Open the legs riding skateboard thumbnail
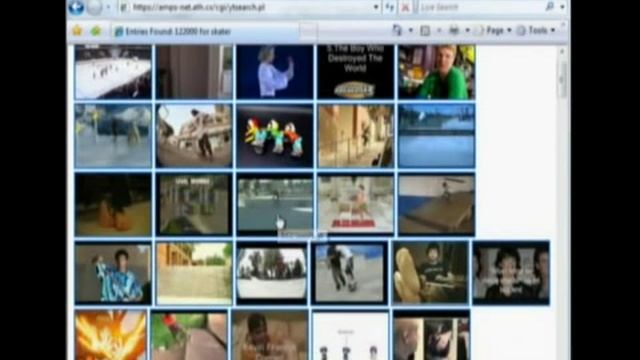This screenshot has width=640, height=360. [x=349, y=273]
